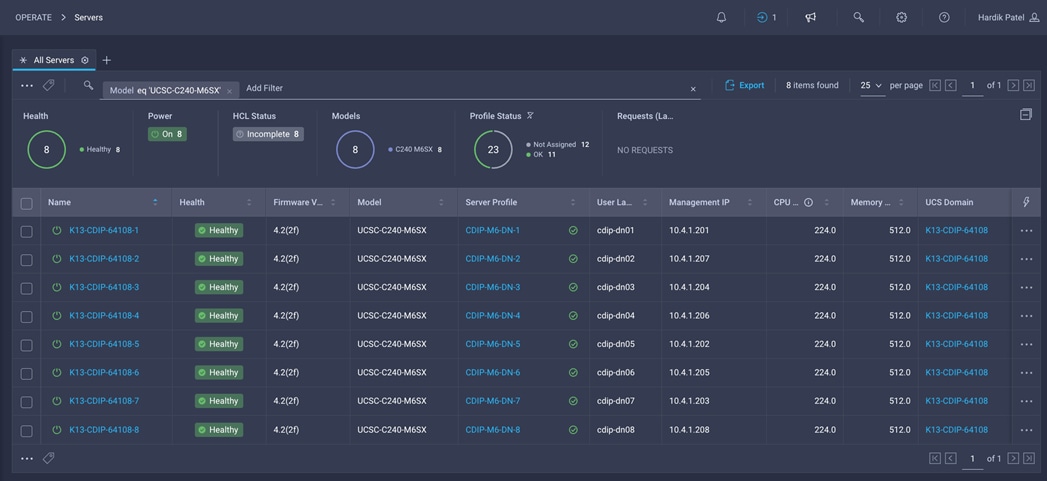Check the box for K13-CDIP-64108-4
The width and height of the screenshot is (1047, 481).
coord(27,317)
